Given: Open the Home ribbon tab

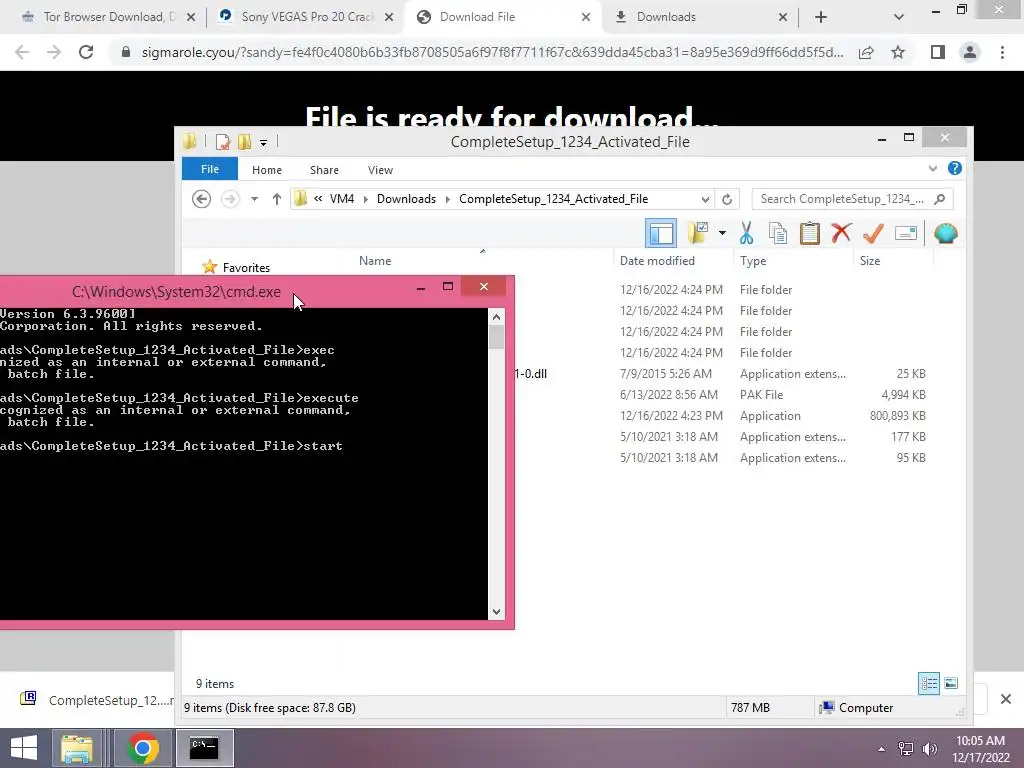Looking at the screenshot, I should [267, 170].
